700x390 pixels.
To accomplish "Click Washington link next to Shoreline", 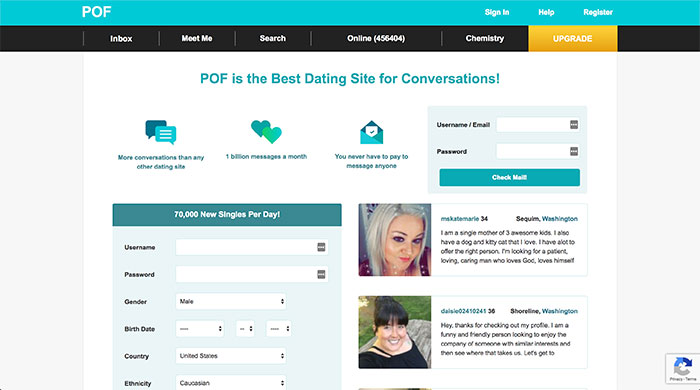I will pos(560,311).
